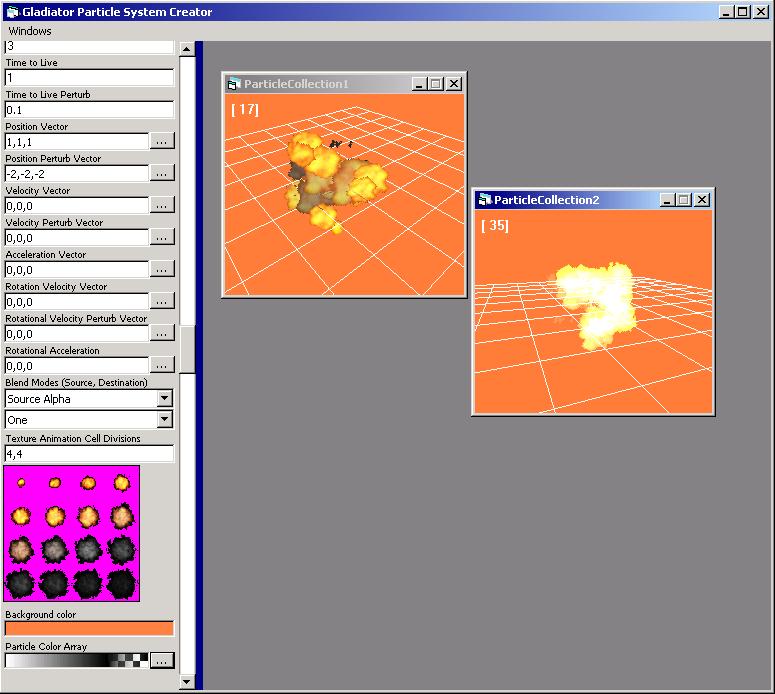Image resolution: width=775 pixels, height=694 pixels.
Task: Click the partially visible top field showing 3
Action: [x=89, y=47]
